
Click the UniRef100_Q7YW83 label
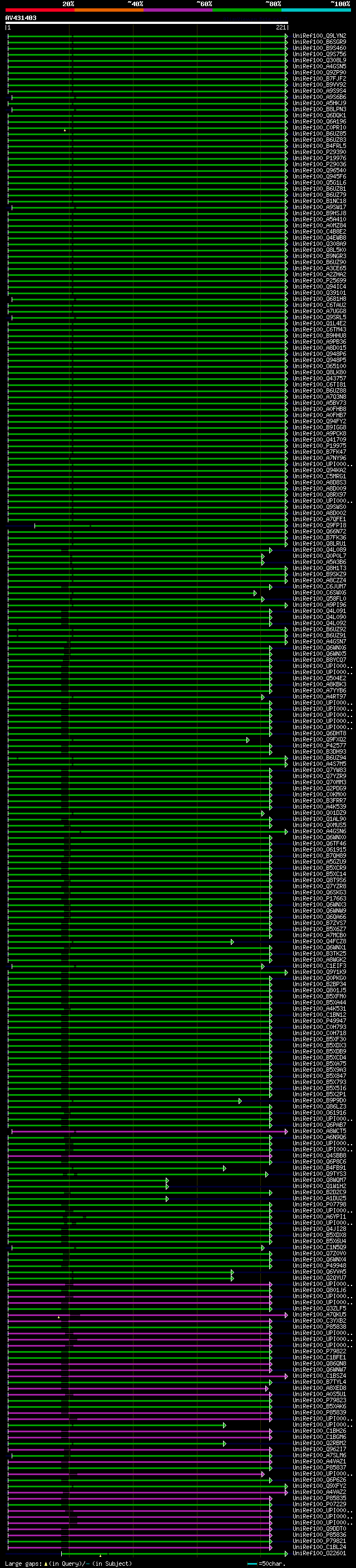[x=319, y=770]
